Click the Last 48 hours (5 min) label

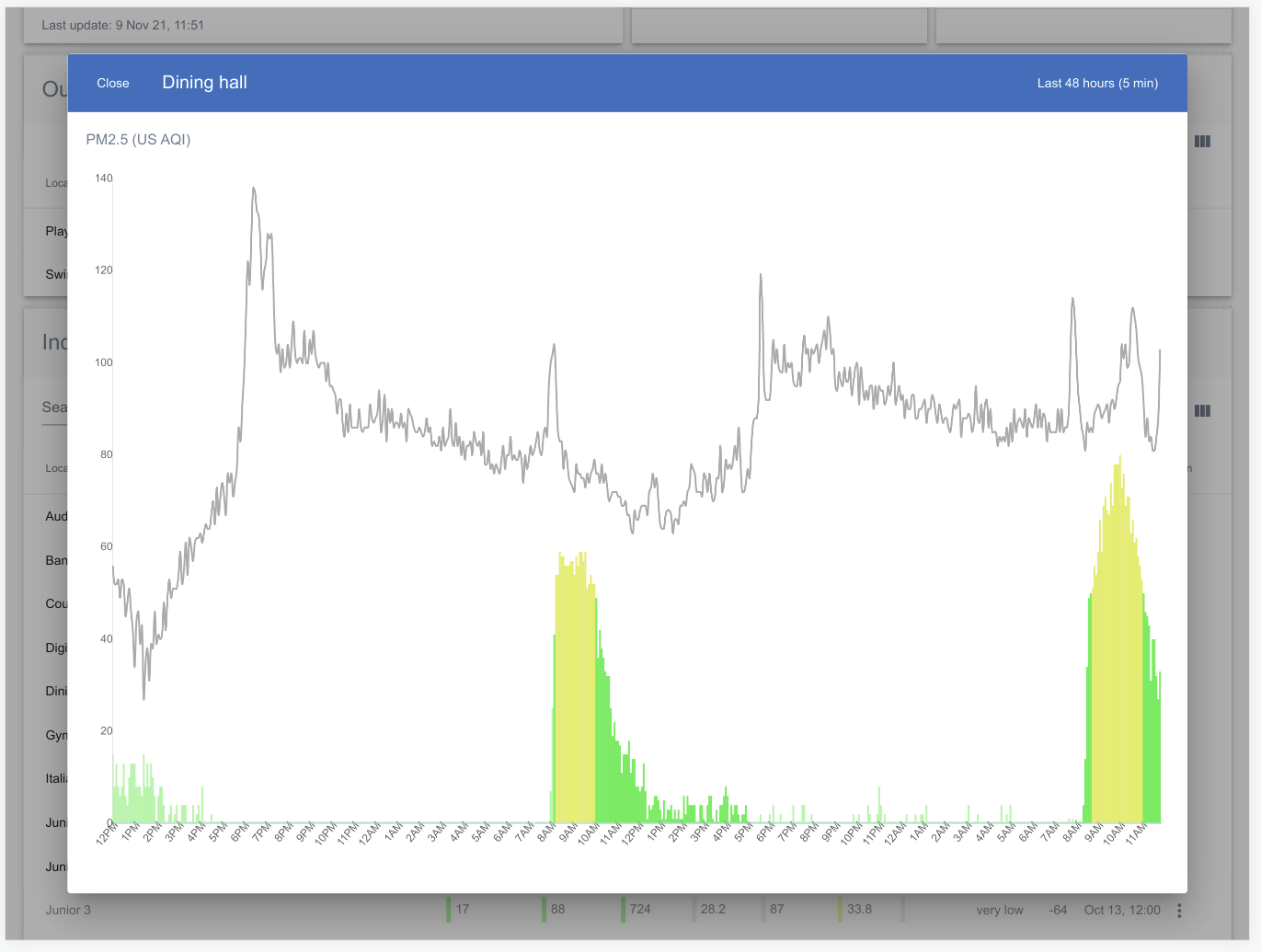click(x=1096, y=83)
